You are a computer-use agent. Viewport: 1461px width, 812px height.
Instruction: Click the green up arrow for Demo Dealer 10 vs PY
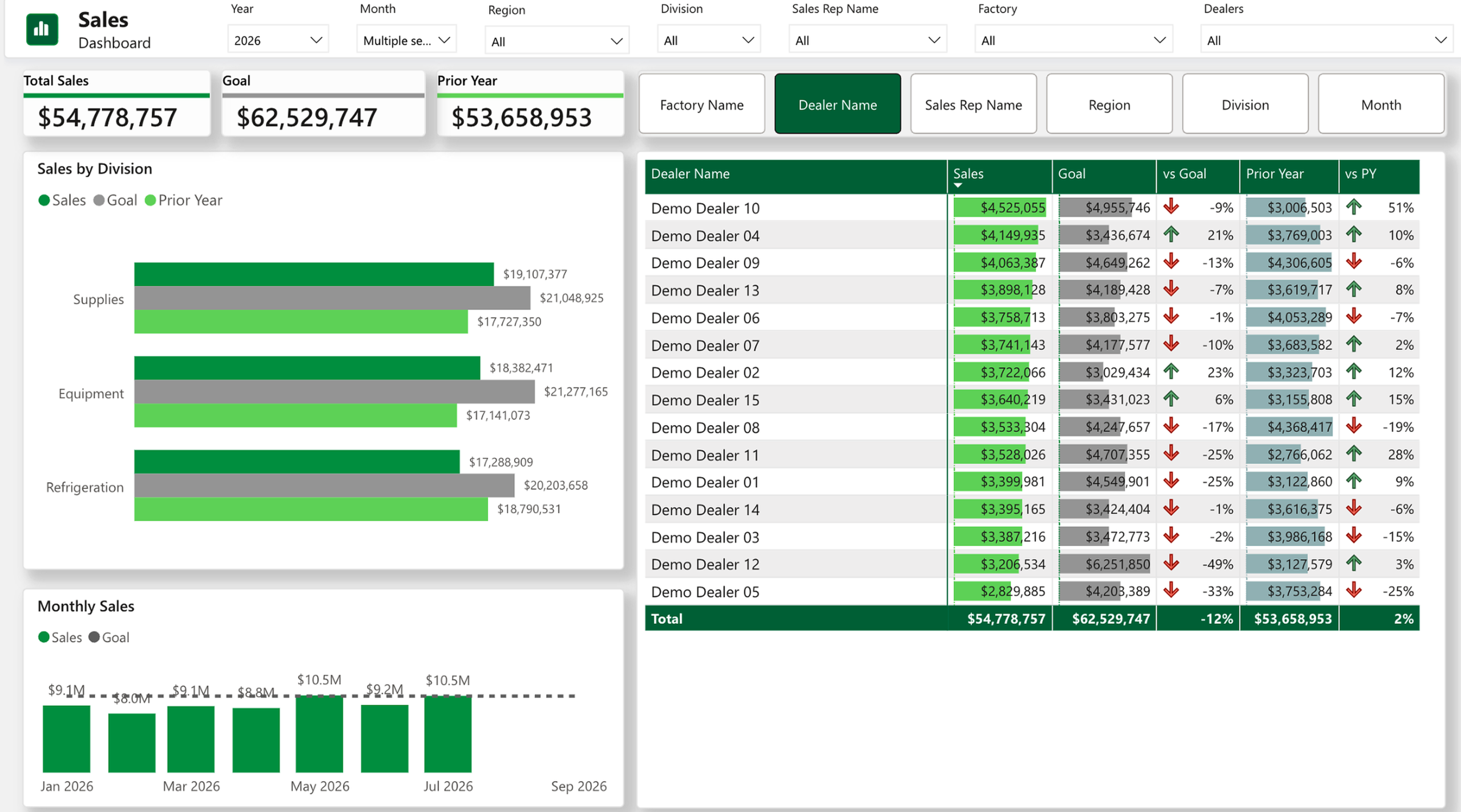[1354, 207]
